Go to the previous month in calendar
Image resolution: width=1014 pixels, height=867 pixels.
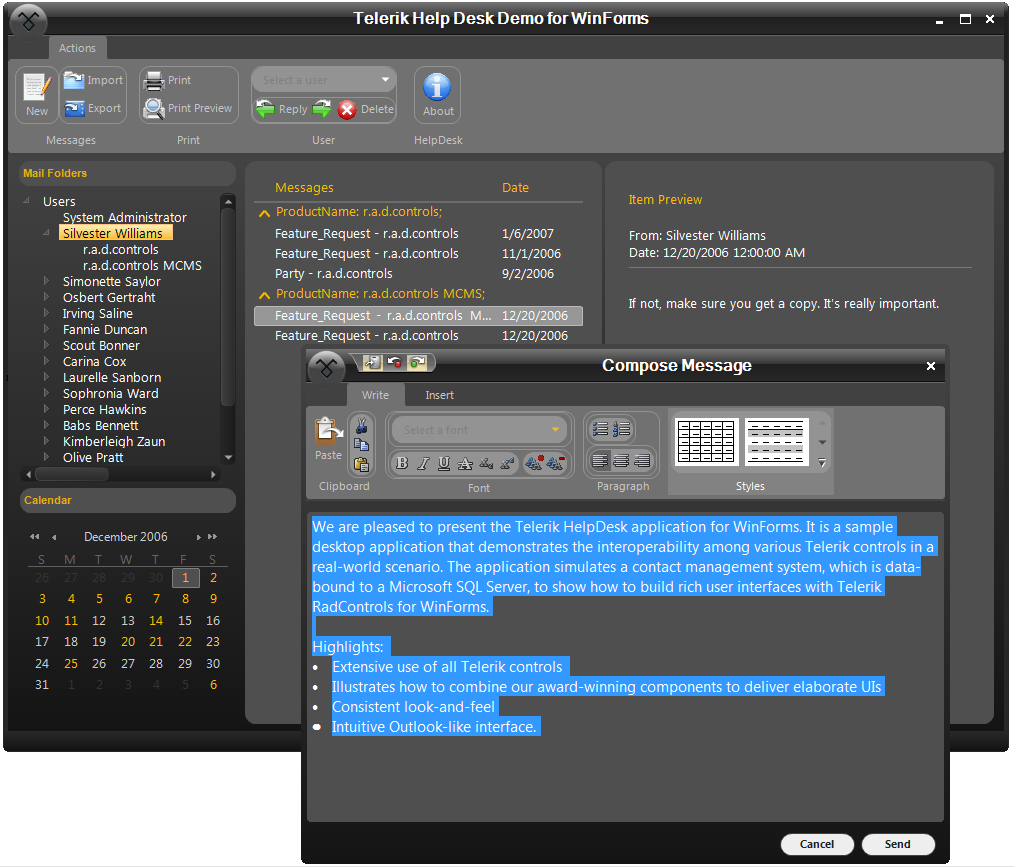point(54,537)
